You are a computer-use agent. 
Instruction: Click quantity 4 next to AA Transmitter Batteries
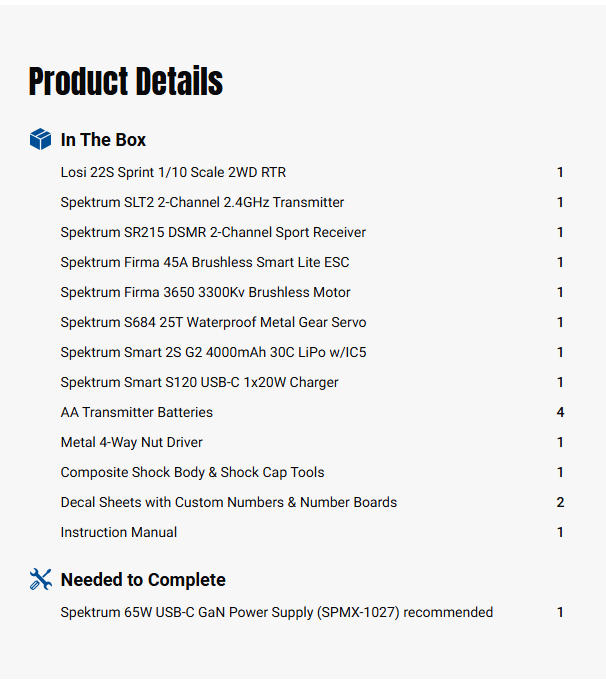[x=560, y=412]
